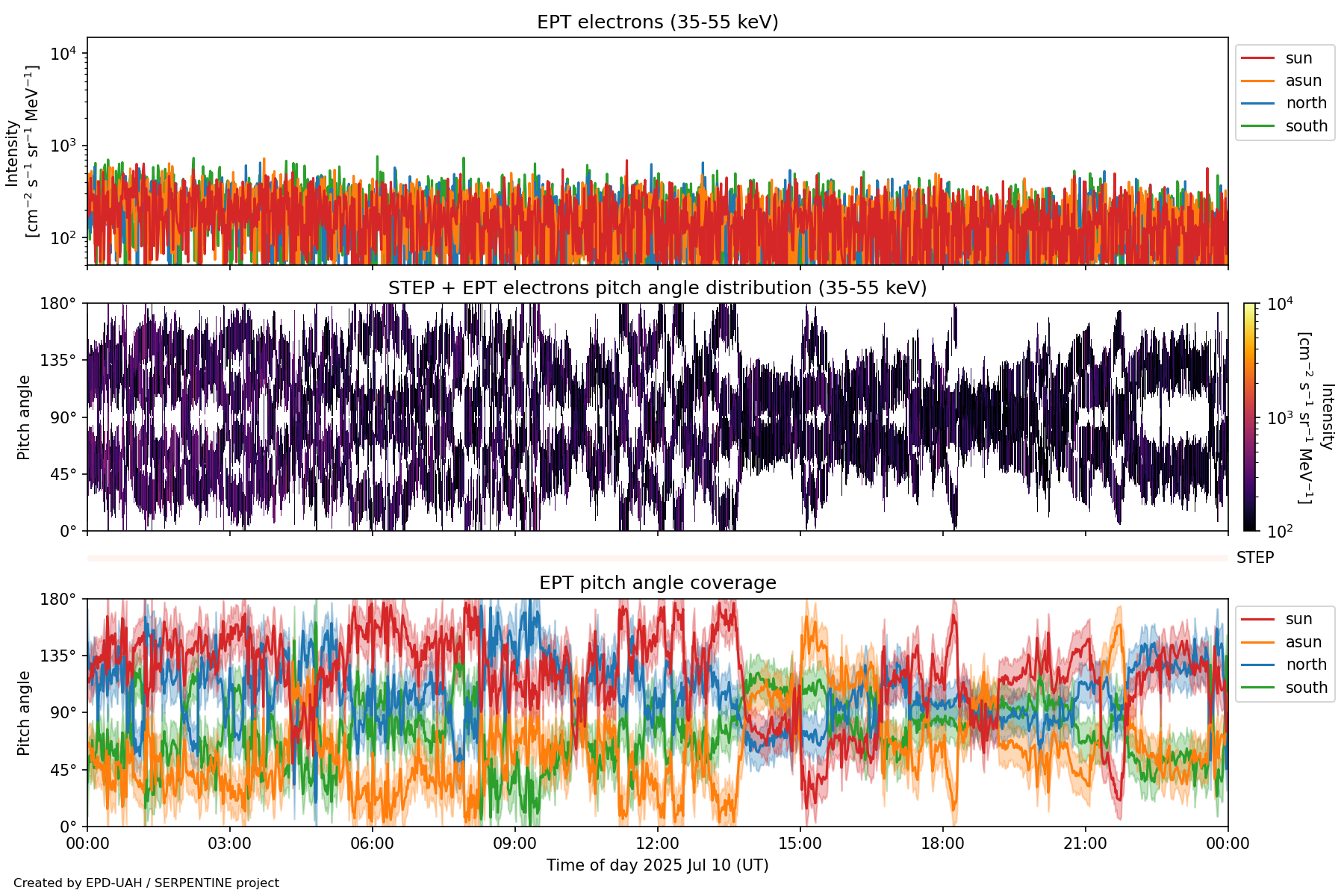Click the 'Created by EPD-UAH / SERPENTINE project' credit
The width and height of the screenshot is (1344, 896).
point(146,883)
